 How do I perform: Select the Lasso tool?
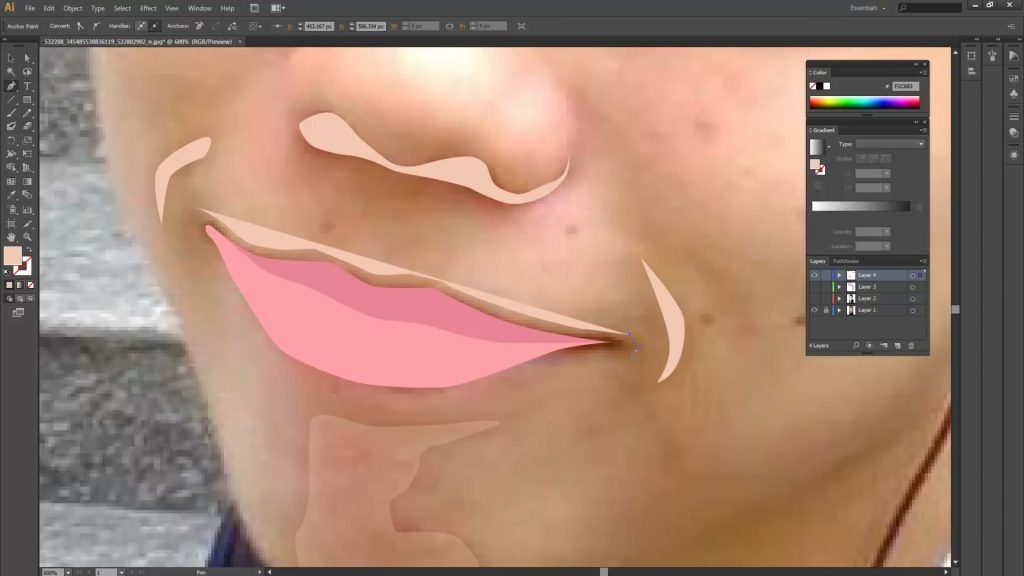point(27,72)
